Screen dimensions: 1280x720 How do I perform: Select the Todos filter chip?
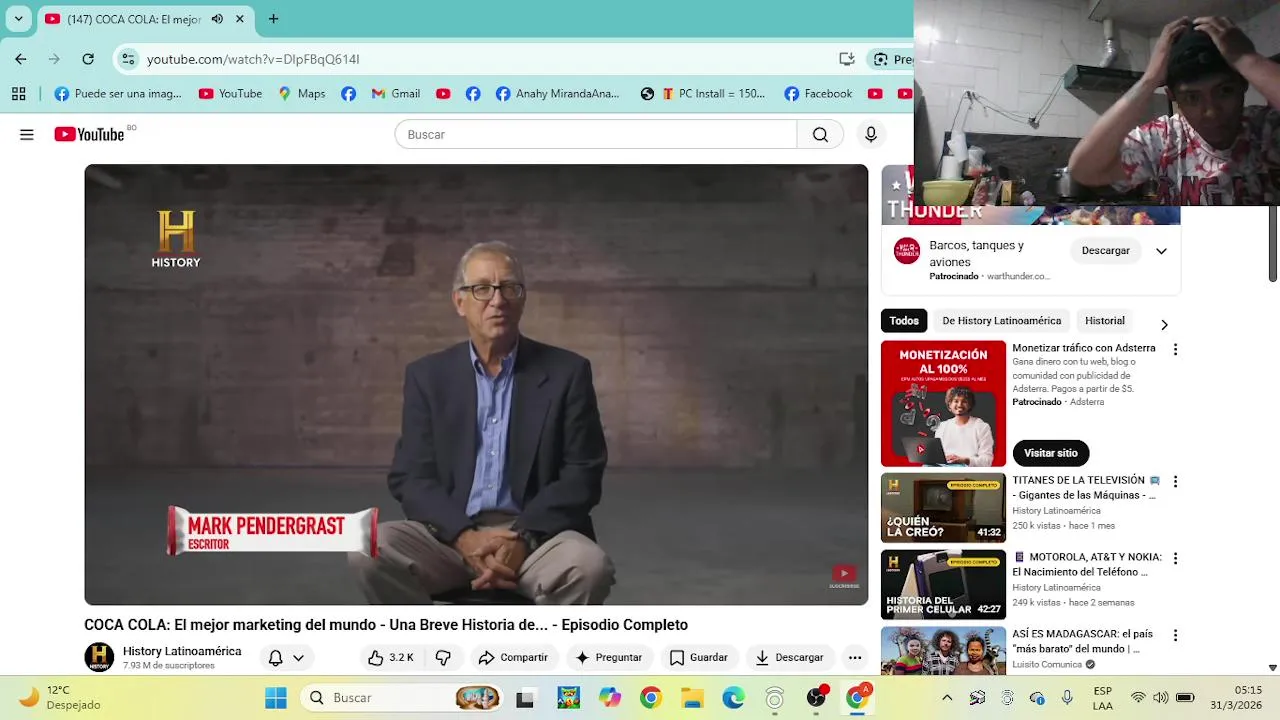coord(904,321)
